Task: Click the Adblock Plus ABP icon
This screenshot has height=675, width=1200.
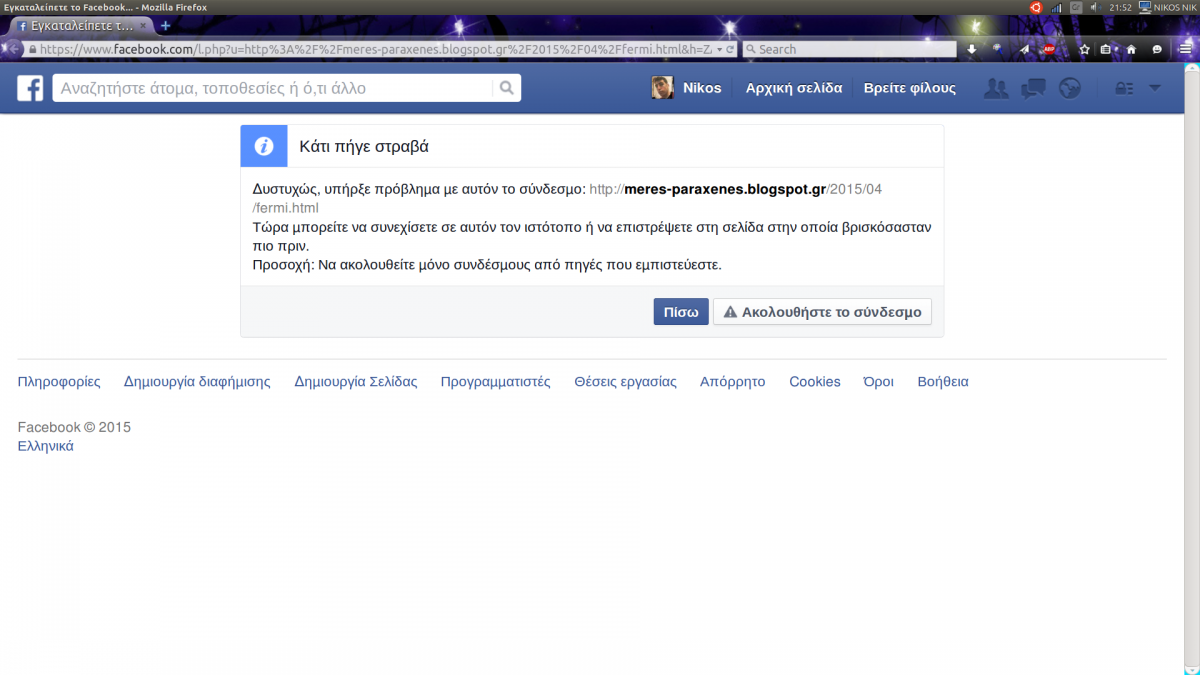Action: tap(1050, 49)
